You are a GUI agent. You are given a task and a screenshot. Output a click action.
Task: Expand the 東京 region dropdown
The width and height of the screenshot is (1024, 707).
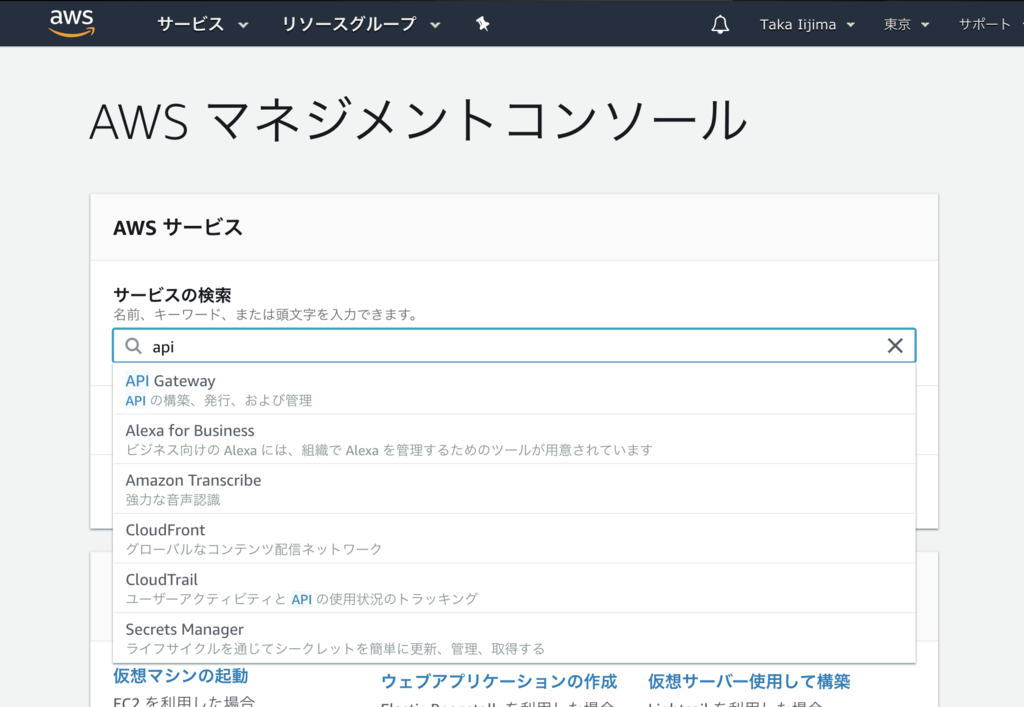pos(906,25)
